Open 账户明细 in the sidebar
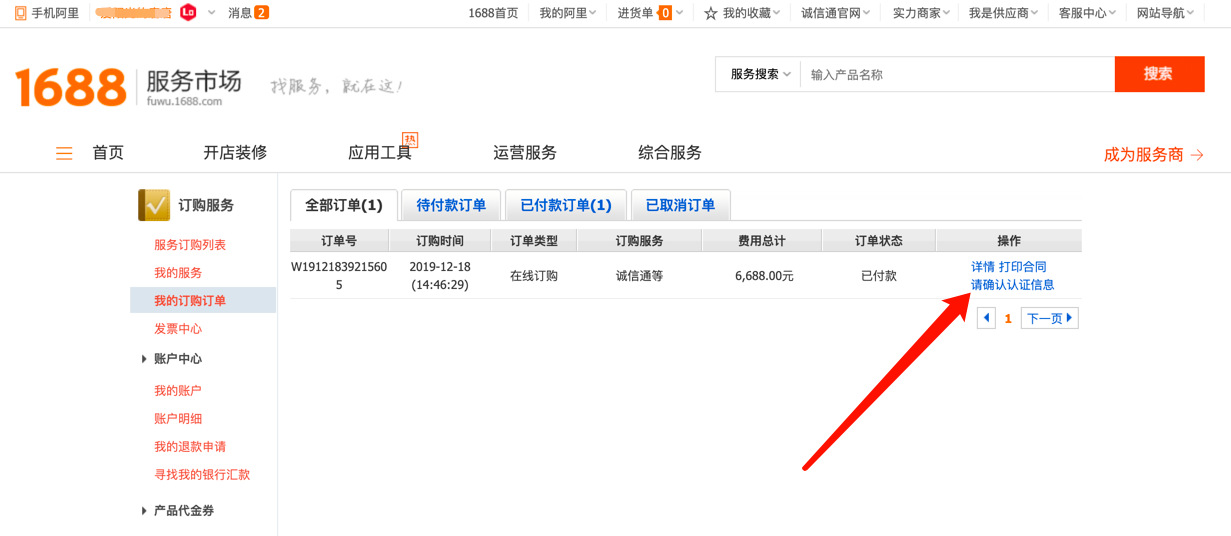Image resolution: width=1231 pixels, height=536 pixels. (x=178, y=419)
